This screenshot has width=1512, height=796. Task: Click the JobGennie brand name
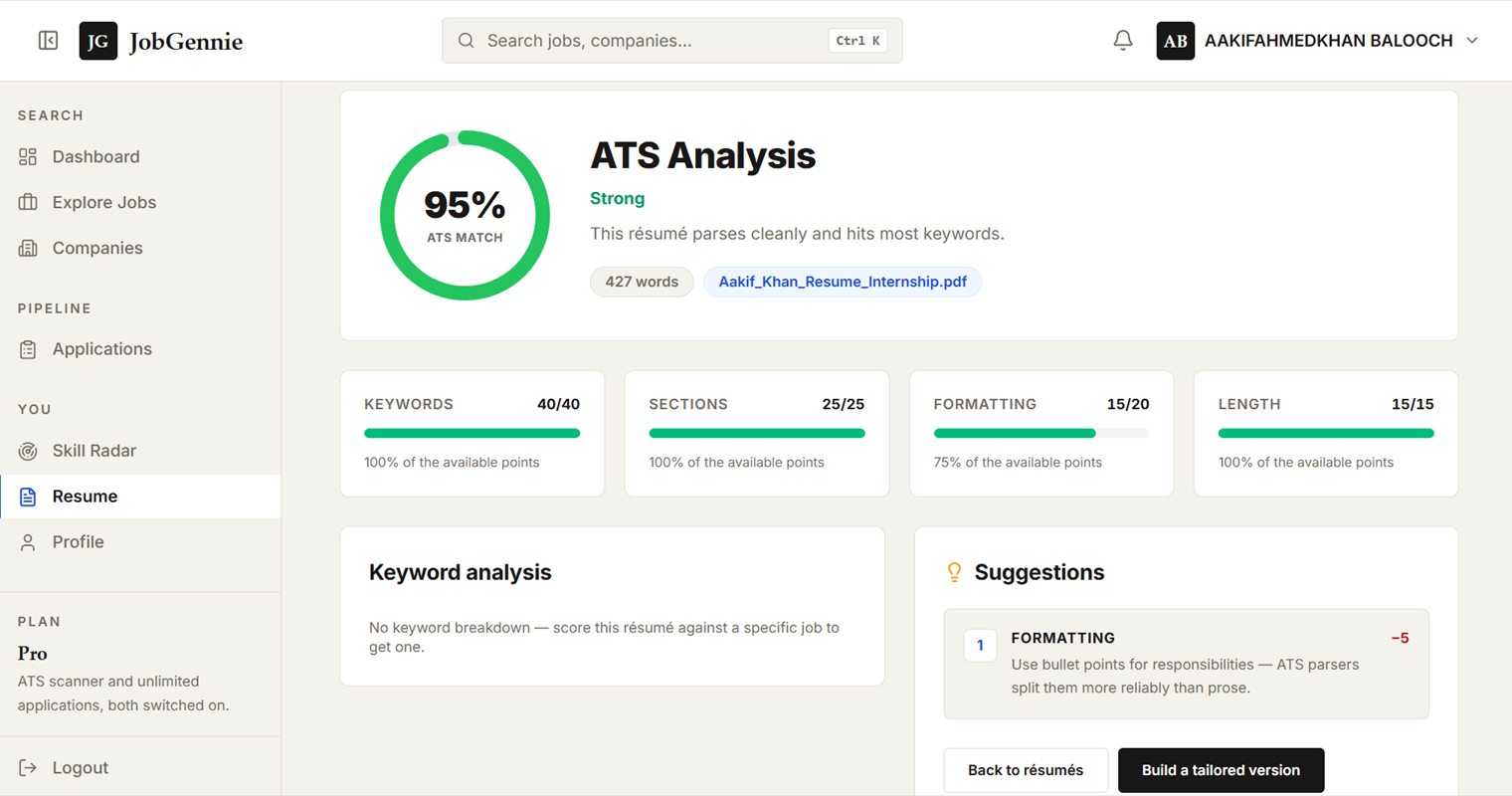tap(186, 41)
